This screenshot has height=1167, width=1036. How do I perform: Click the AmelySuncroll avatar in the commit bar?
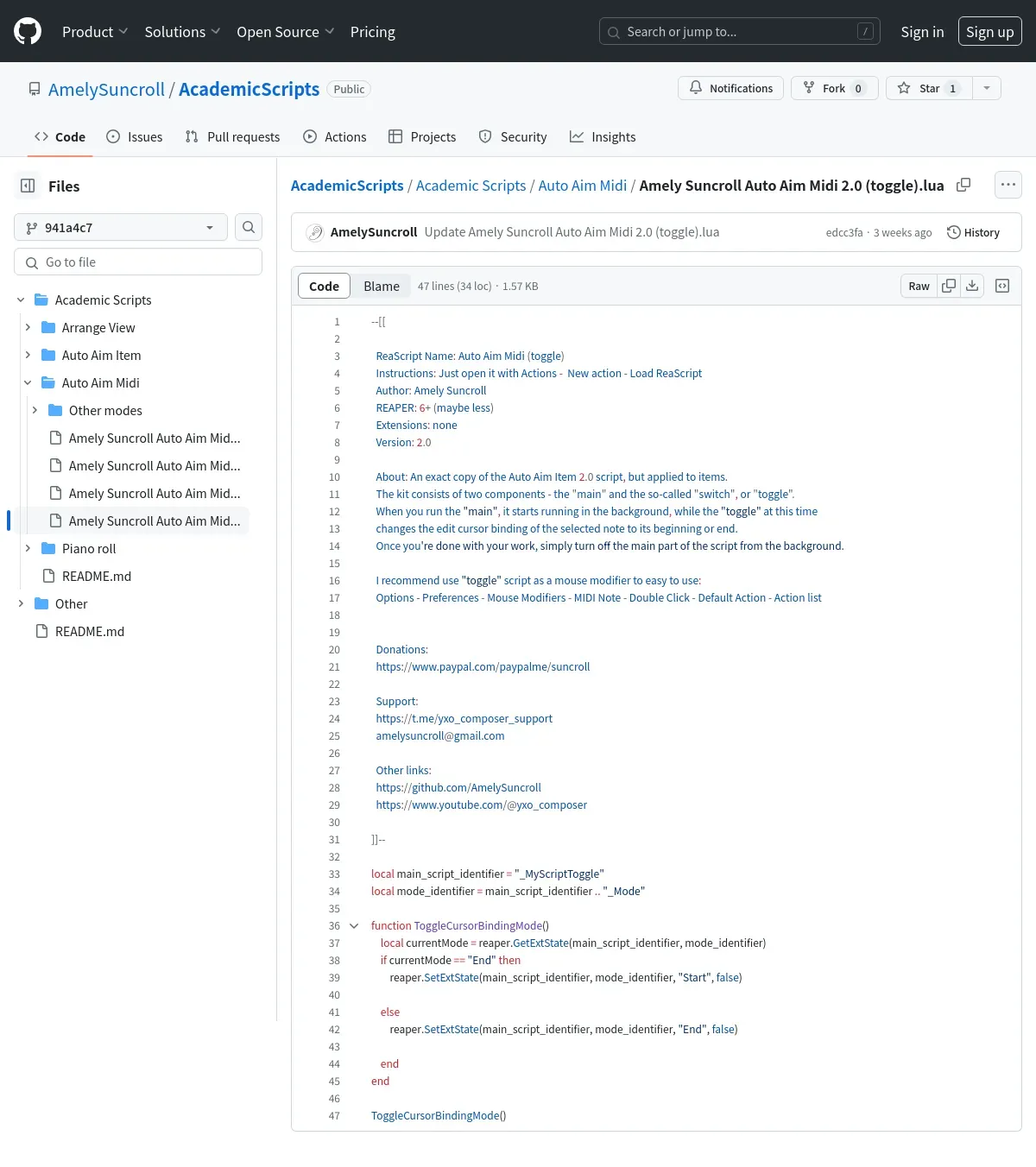(x=315, y=232)
